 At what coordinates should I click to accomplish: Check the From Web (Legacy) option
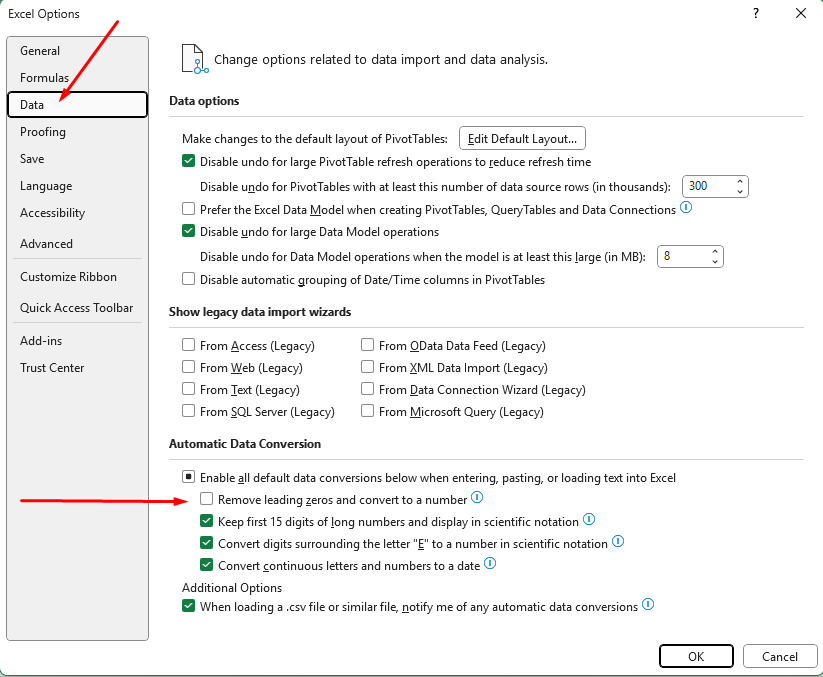click(x=188, y=368)
